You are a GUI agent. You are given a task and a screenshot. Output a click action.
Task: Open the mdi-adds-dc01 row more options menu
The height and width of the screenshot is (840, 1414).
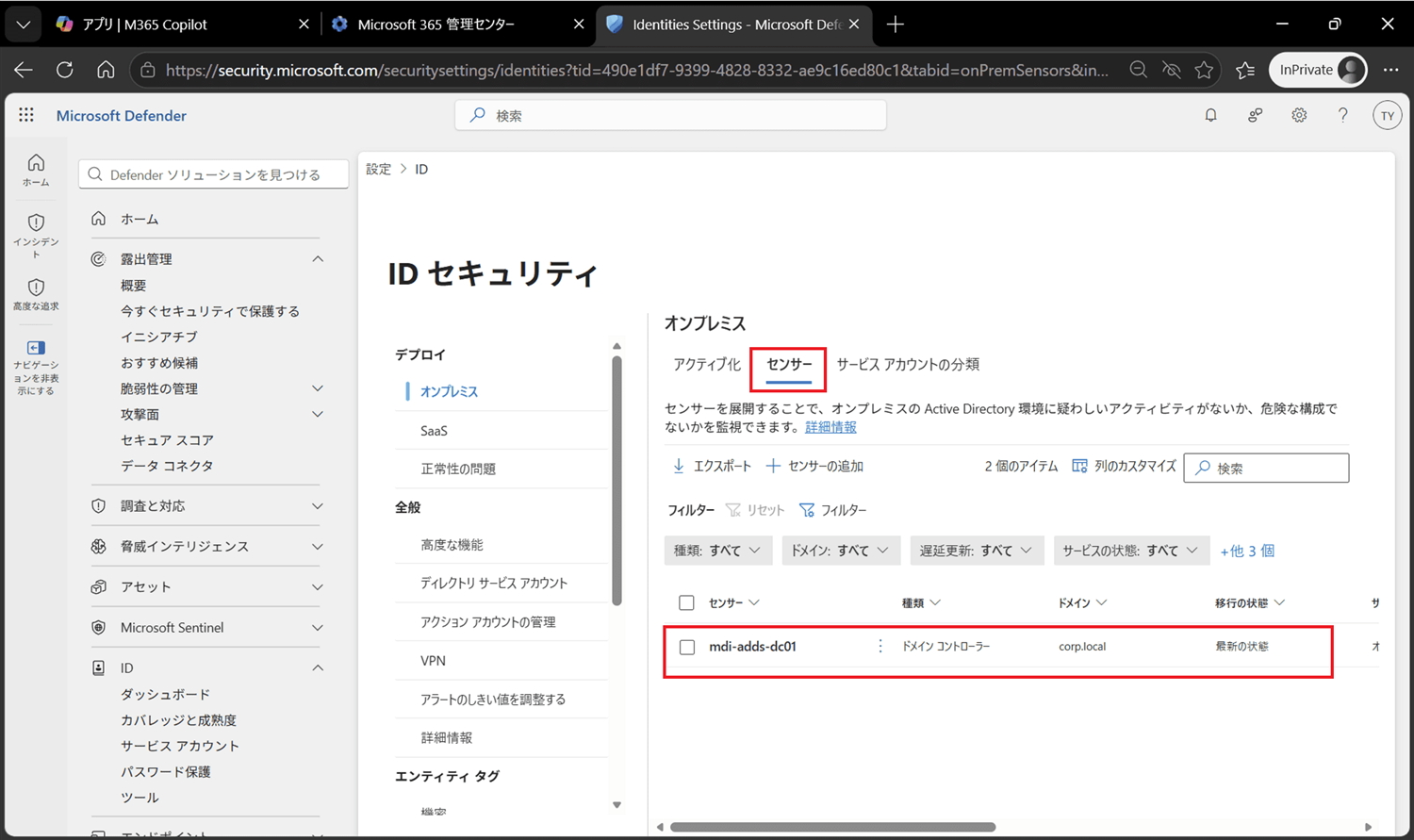880,646
